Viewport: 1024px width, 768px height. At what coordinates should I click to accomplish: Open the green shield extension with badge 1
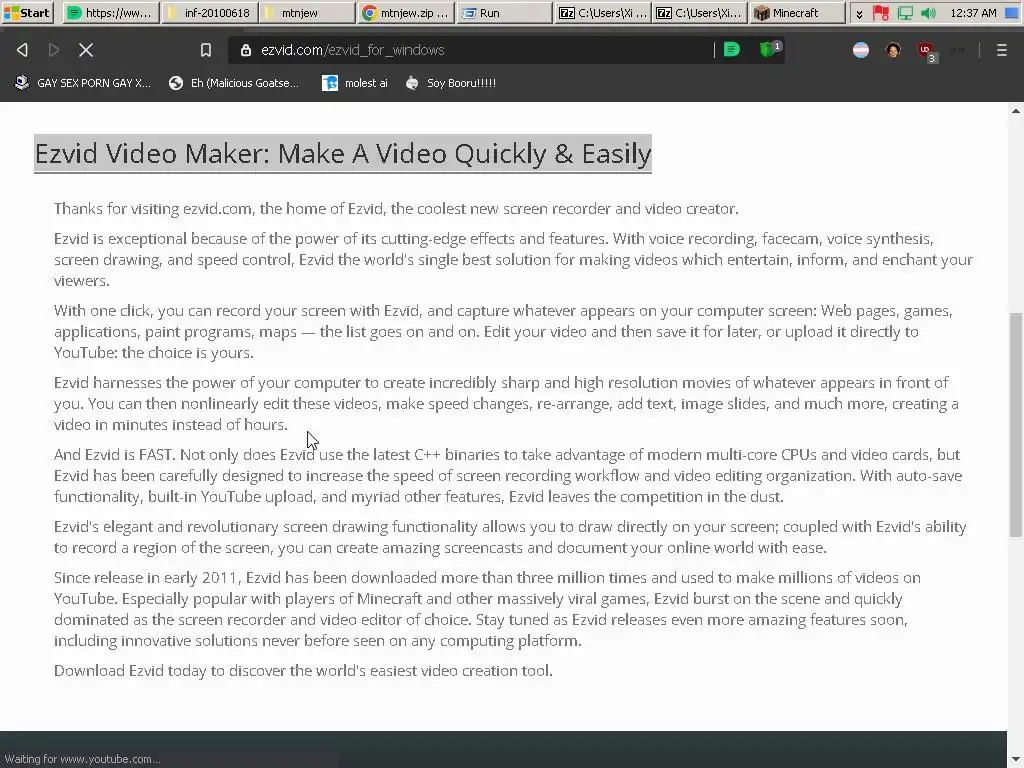769,49
